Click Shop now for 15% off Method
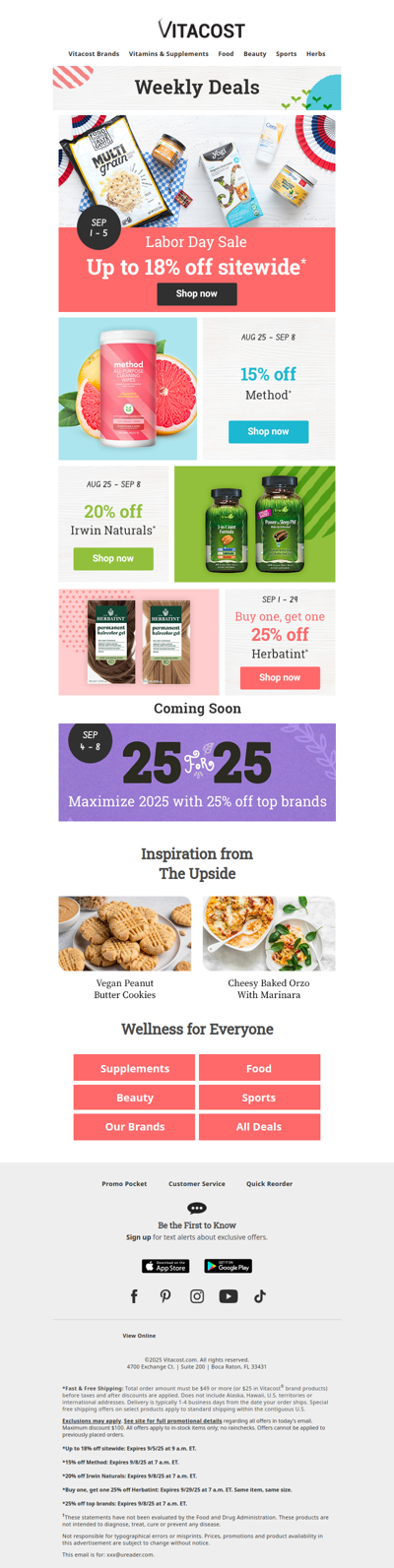394x1568 pixels. pos(268,431)
